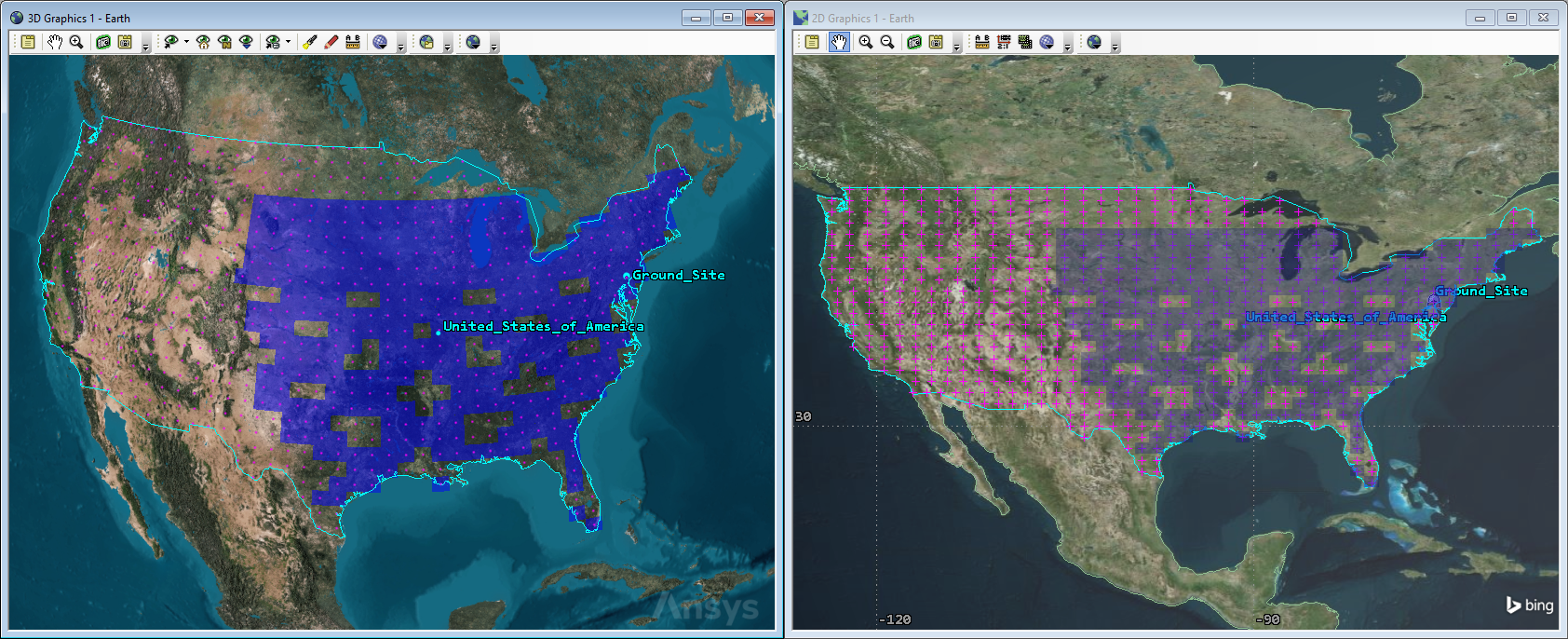Open the Stored Views dropdown arrow
Viewport: 1568px width, 639px height.
(x=288, y=42)
